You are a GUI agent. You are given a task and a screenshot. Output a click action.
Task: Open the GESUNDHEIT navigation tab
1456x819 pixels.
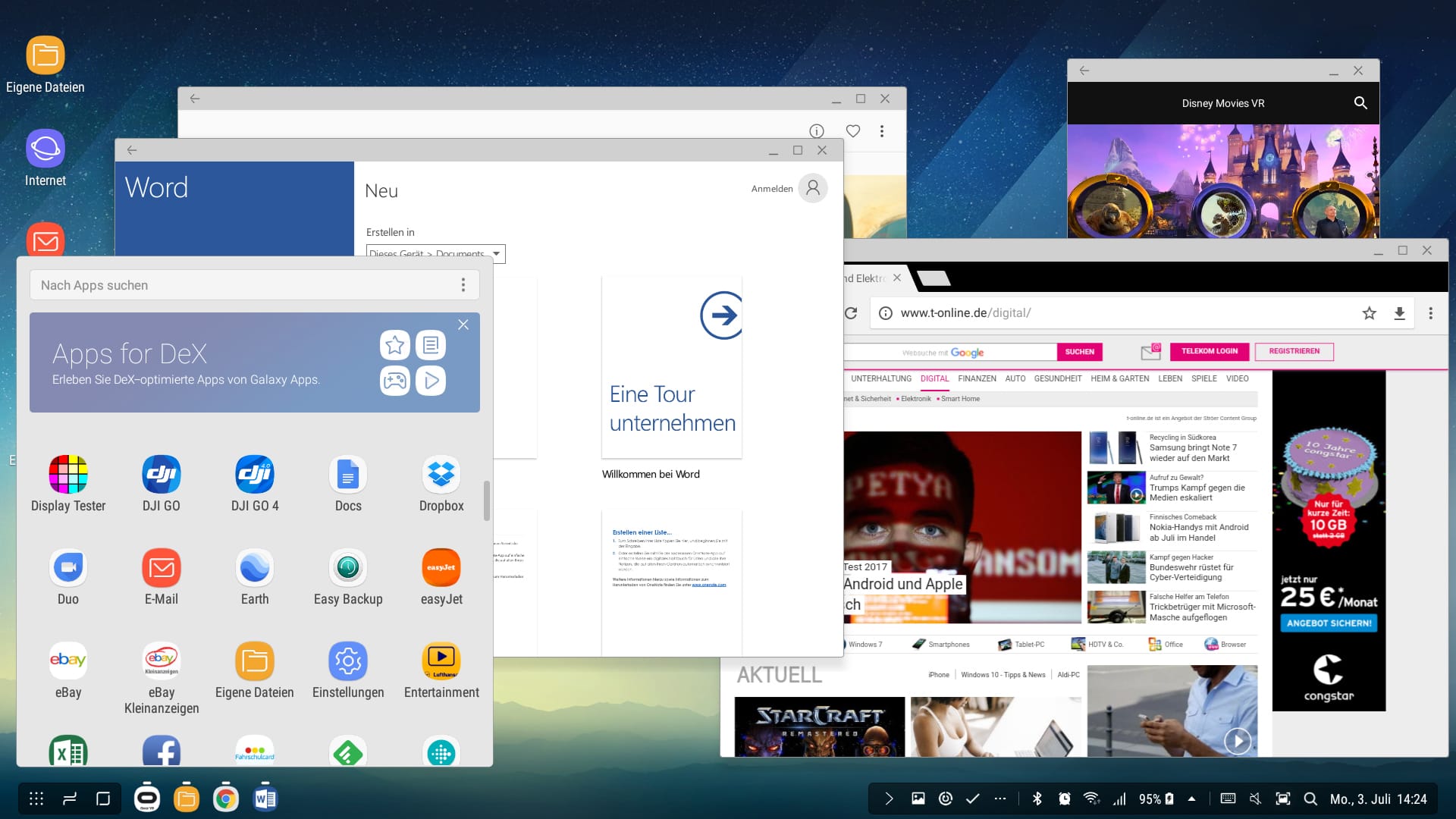pyautogui.click(x=1058, y=378)
